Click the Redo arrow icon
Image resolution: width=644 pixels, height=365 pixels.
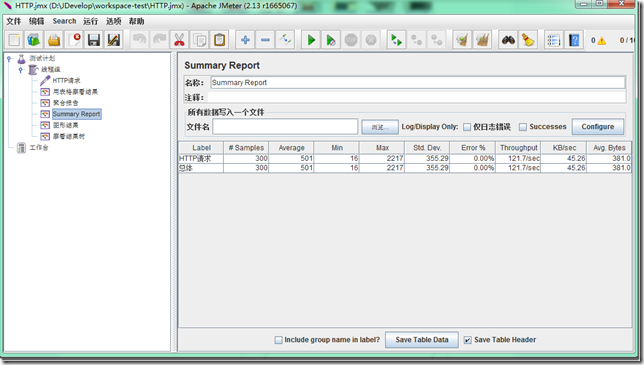coord(159,40)
